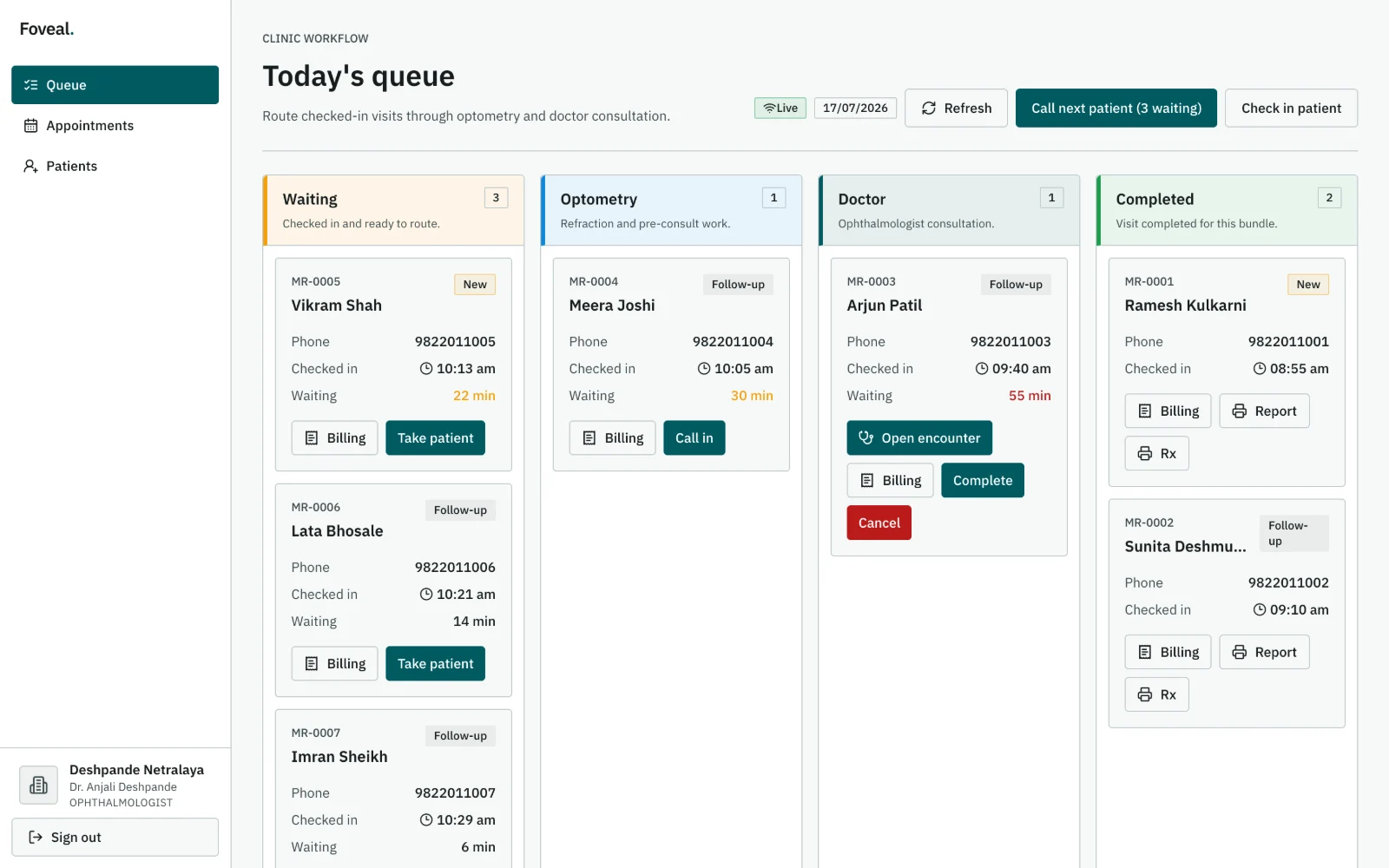Click the Queue list icon
This screenshot has height=868, width=1389.
(x=31, y=85)
